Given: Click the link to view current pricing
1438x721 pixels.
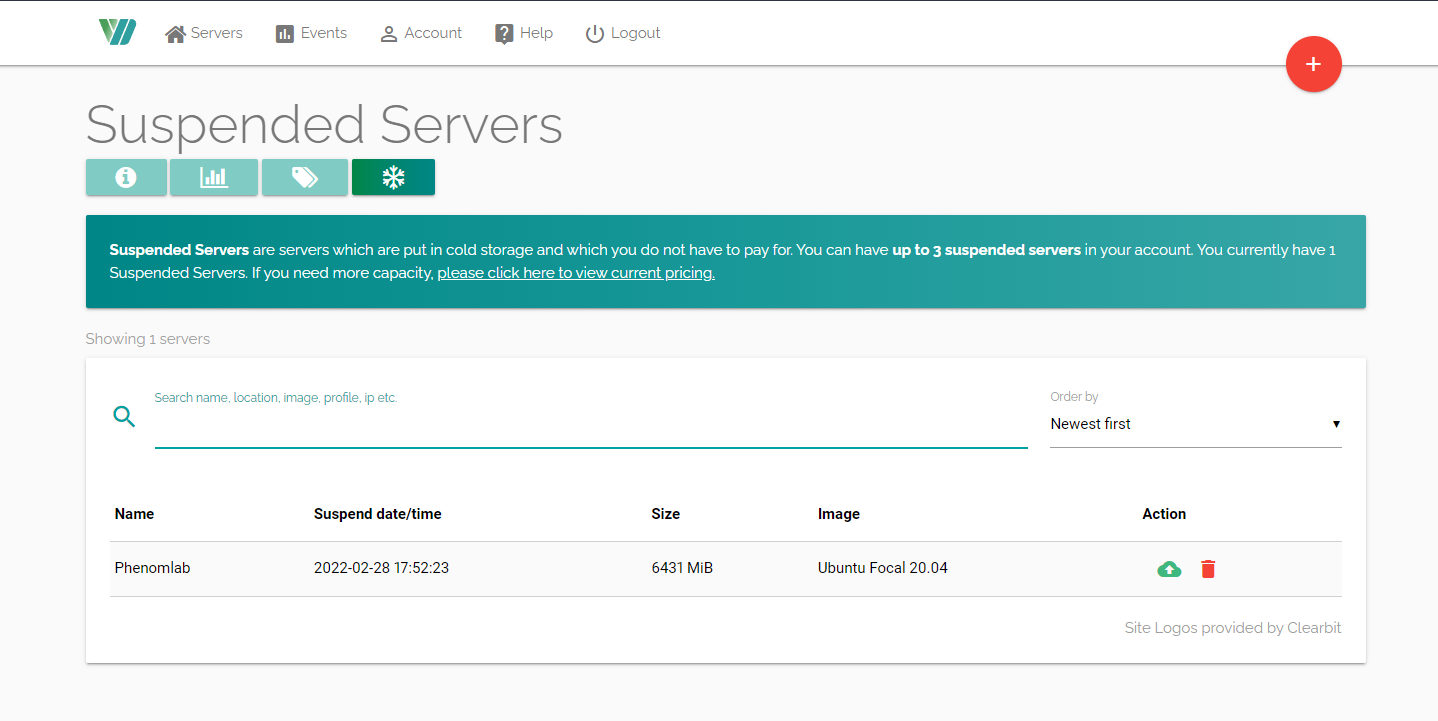Looking at the screenshot, I should pos(575,273).
